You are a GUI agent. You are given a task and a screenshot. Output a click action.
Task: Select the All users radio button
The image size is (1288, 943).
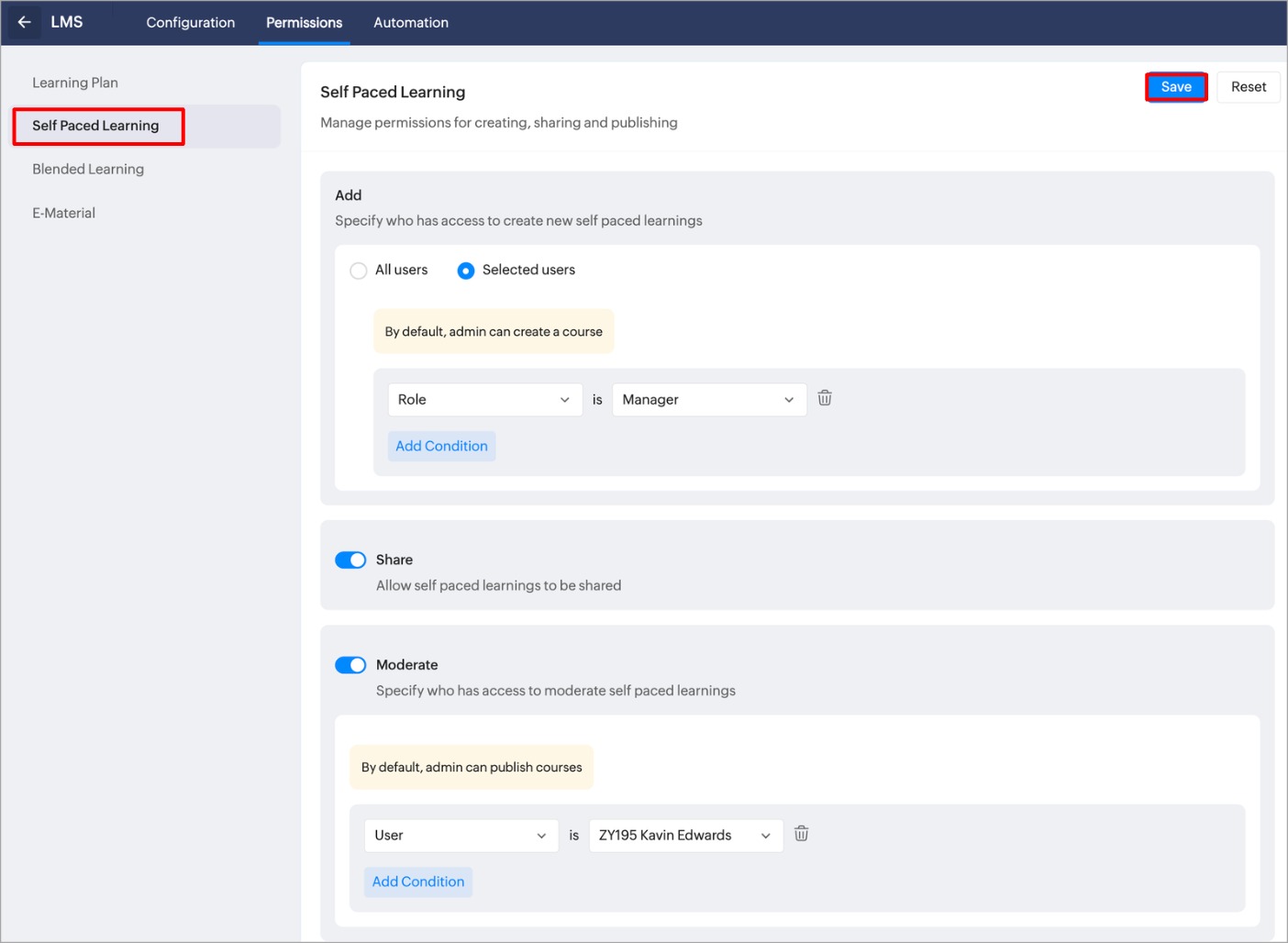[359, 271]
